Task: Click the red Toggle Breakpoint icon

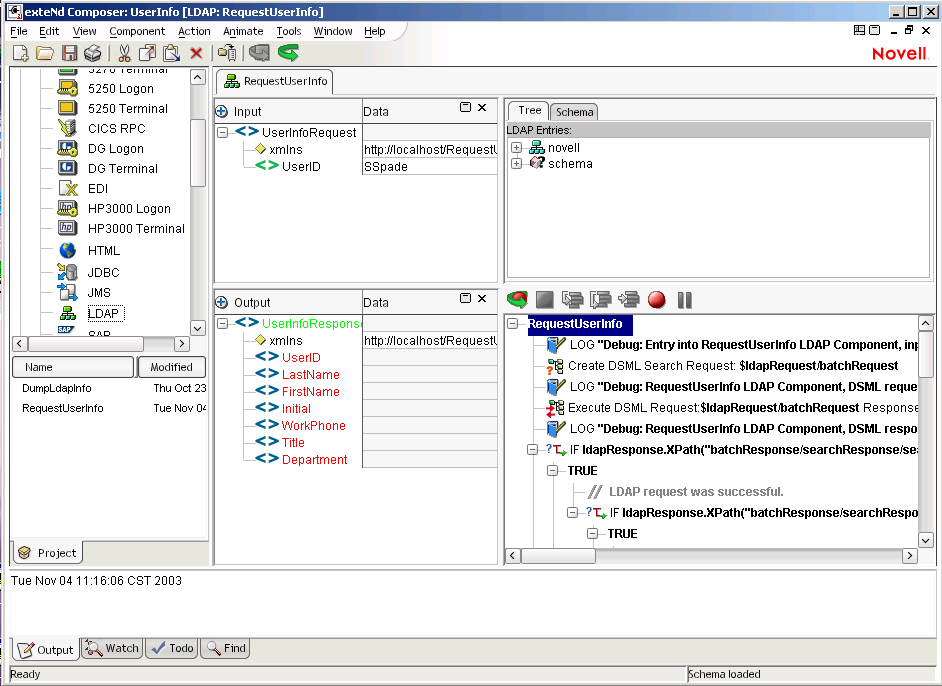Action: 656,299
